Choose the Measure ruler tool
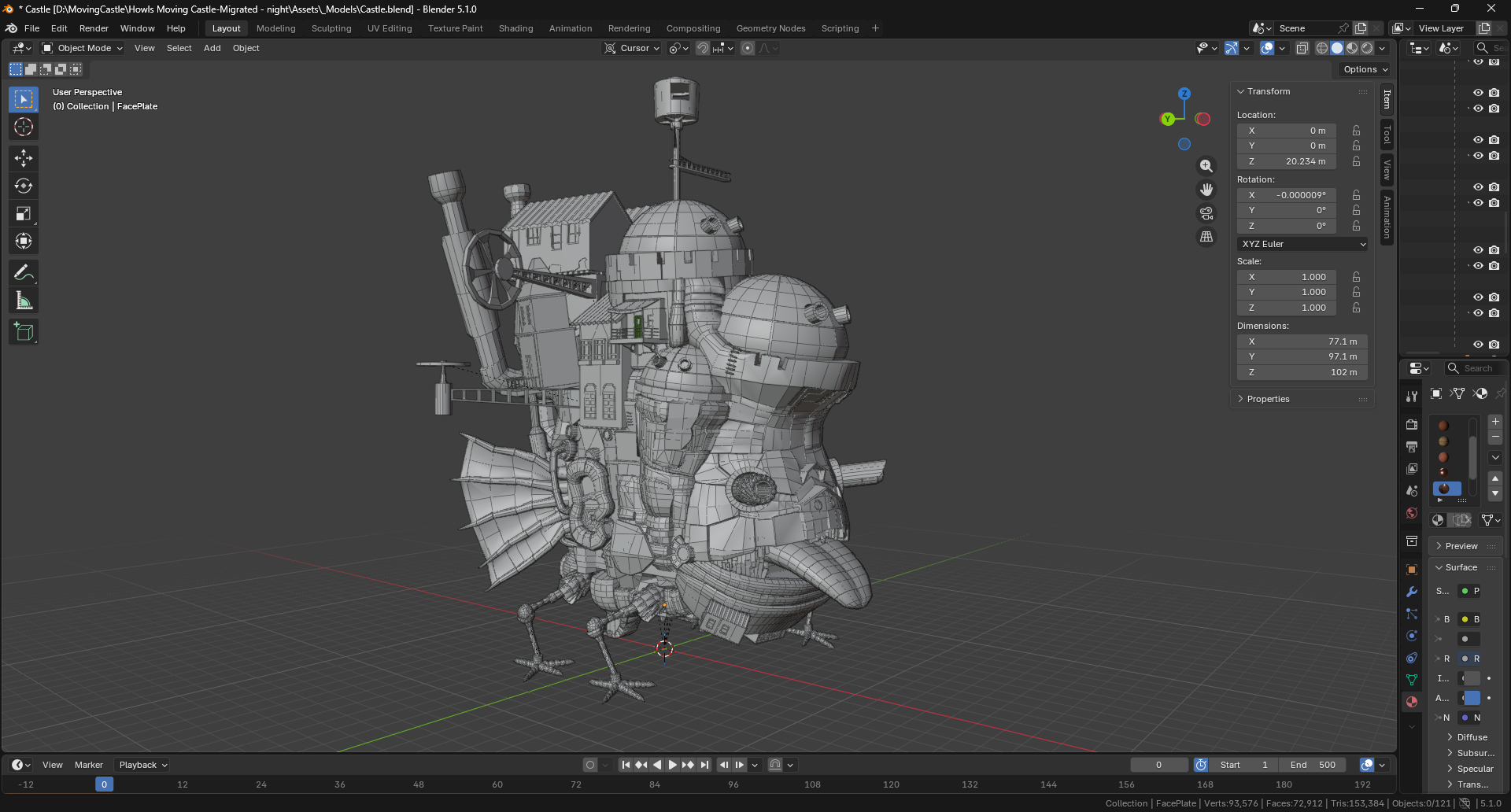Viewport: 1511px width, 812px height. coord(24,300)
